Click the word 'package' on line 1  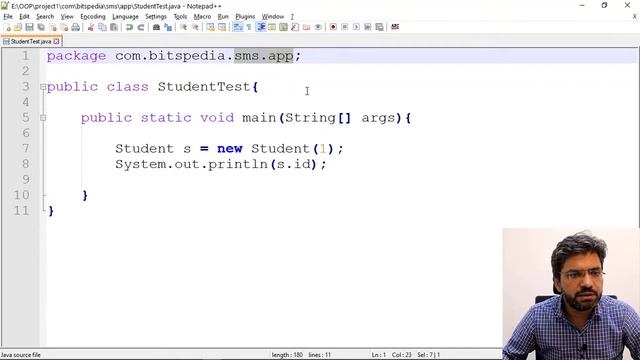tap(76, 56)
